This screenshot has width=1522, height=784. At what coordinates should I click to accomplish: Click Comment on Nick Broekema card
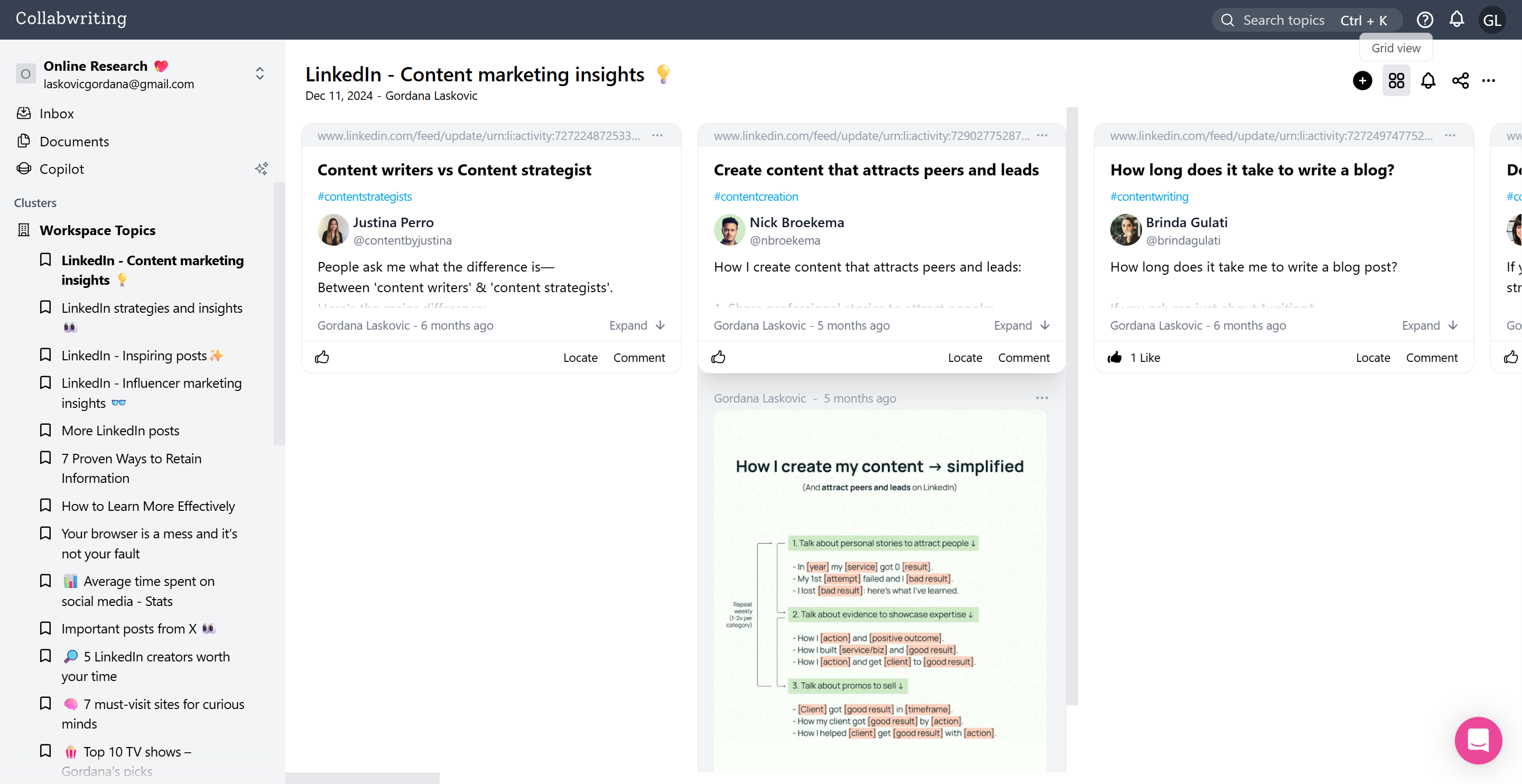[1023, 358]
